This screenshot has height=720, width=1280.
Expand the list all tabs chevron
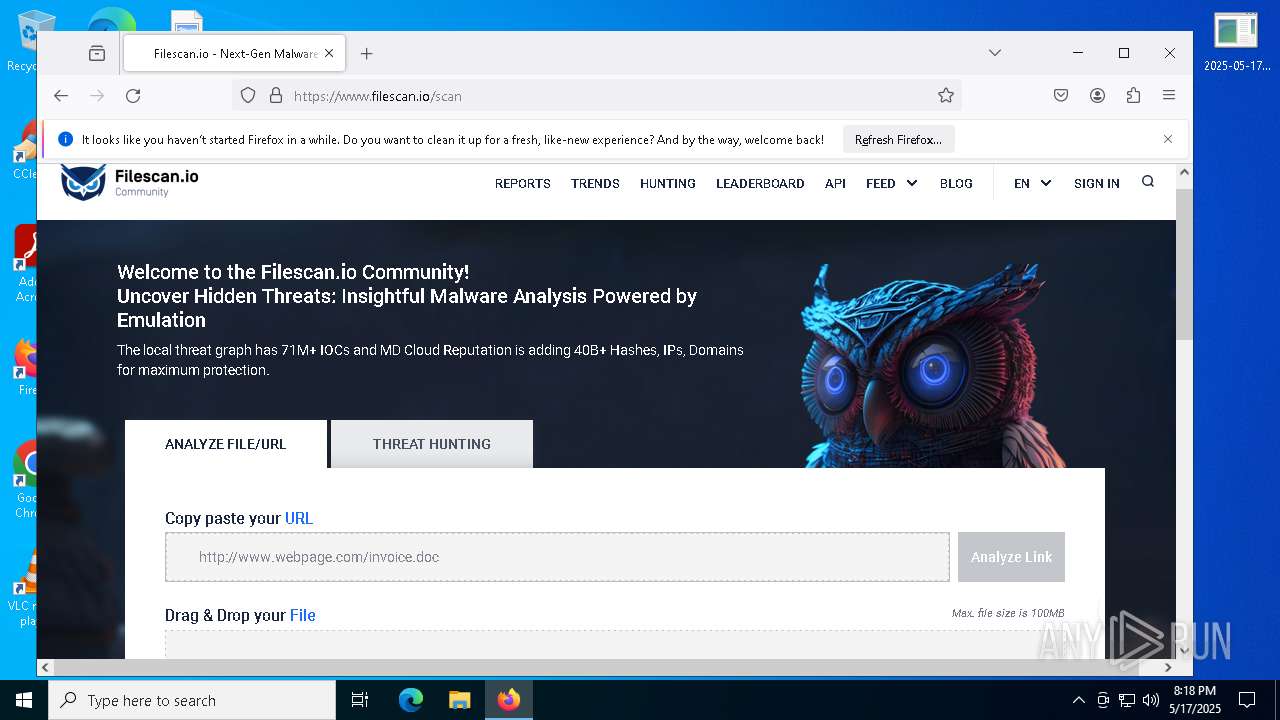[x=995, y=53]
